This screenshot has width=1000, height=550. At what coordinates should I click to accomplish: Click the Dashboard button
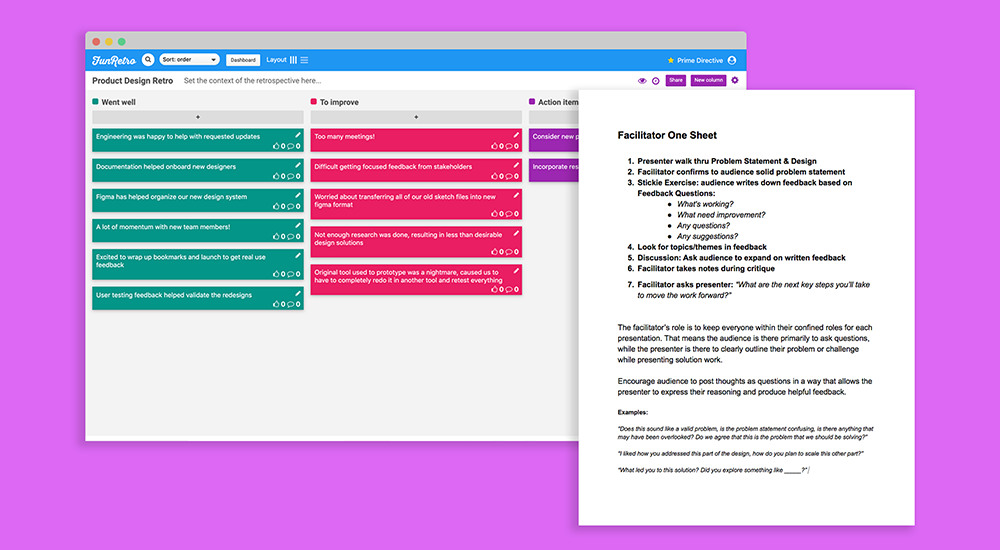click(243, 60)
